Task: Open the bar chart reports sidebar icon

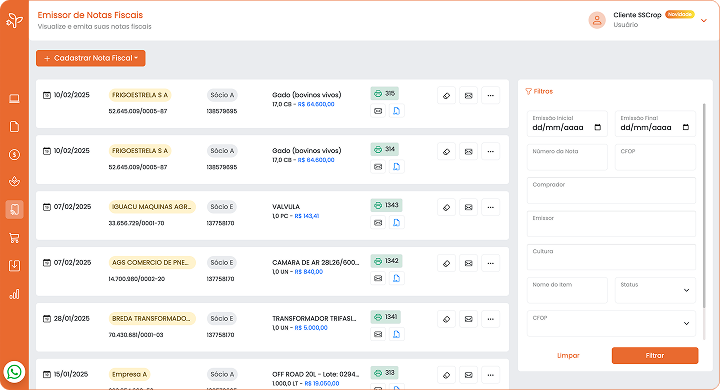Action: 14,294
